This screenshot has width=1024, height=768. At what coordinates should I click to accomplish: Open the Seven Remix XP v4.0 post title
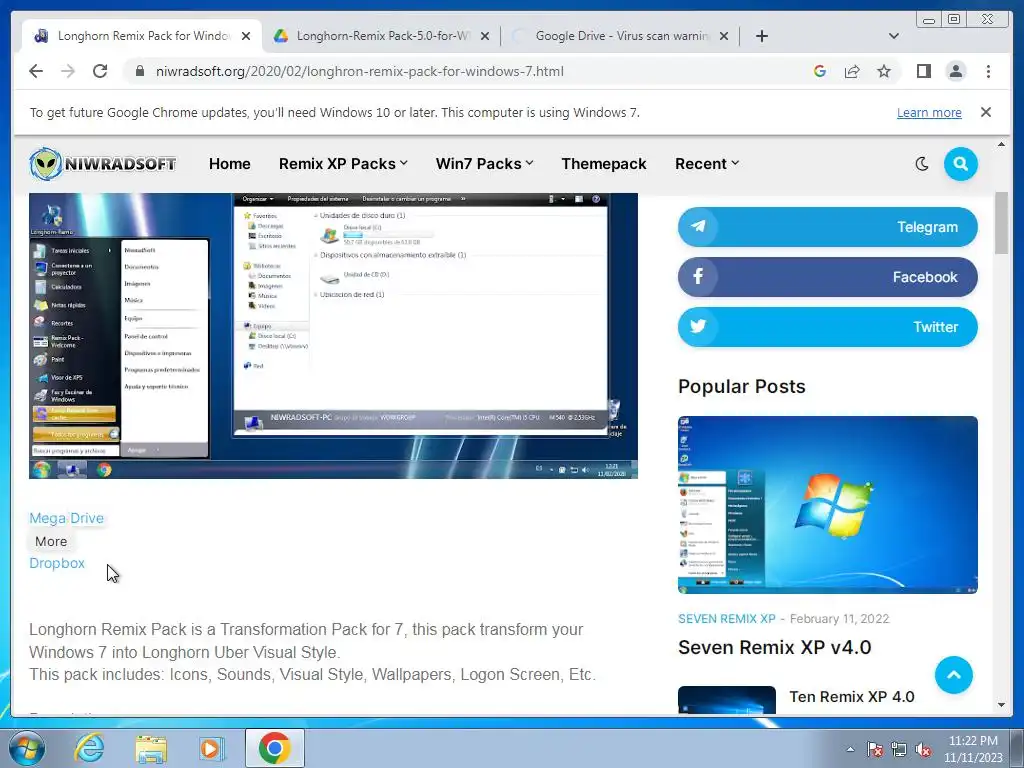click(x=774, y=647)
